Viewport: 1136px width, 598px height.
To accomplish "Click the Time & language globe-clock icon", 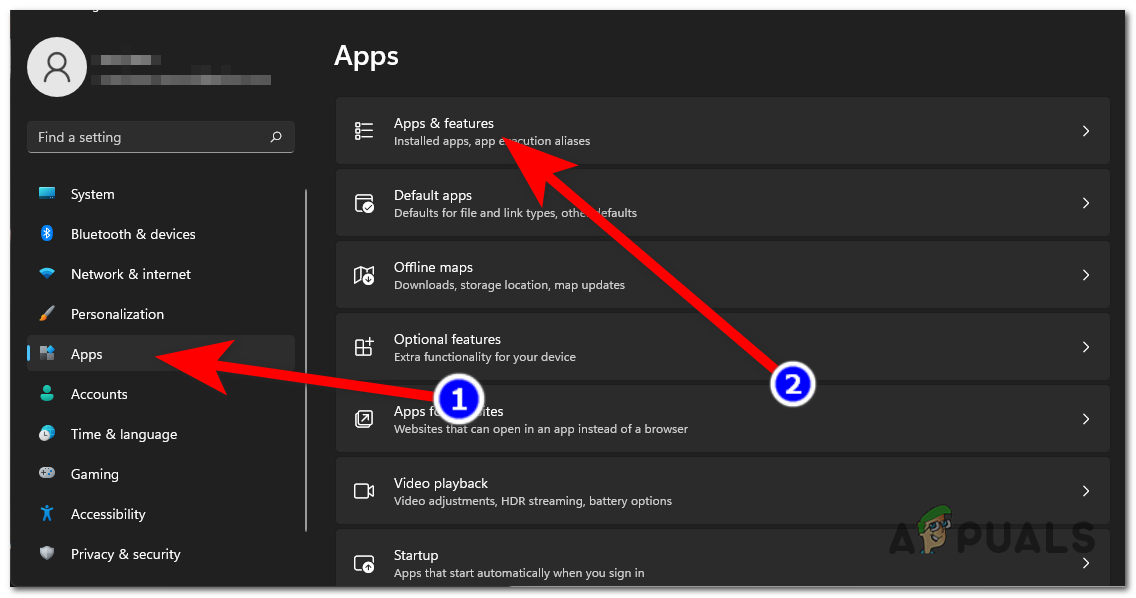I will 47,433.
